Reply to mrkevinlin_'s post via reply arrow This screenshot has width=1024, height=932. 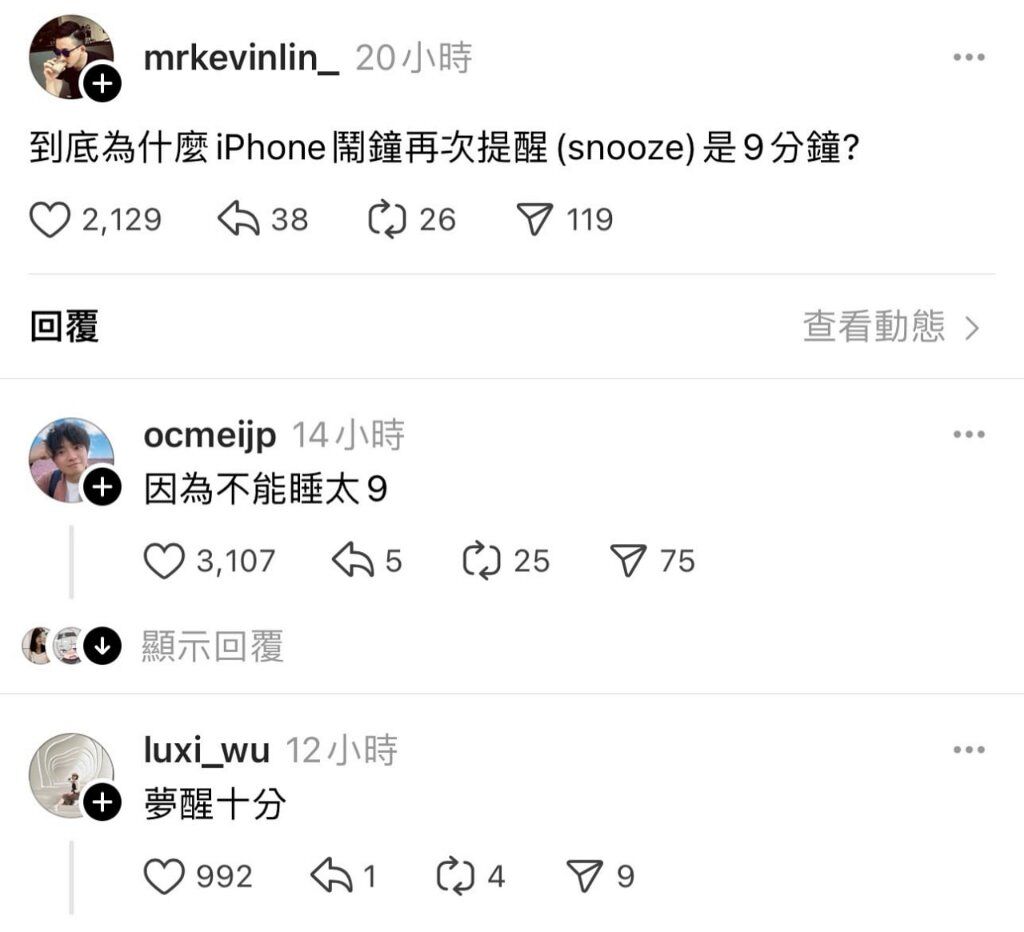point(238,219)
